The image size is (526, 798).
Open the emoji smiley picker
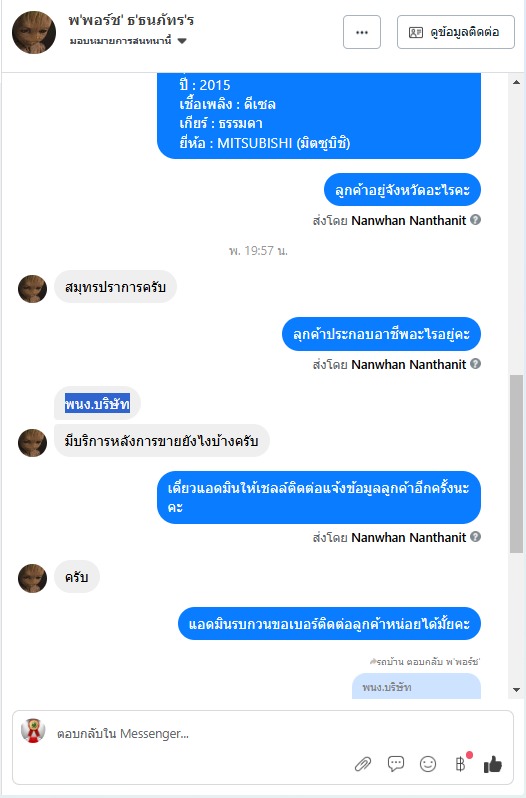[428, 764]
